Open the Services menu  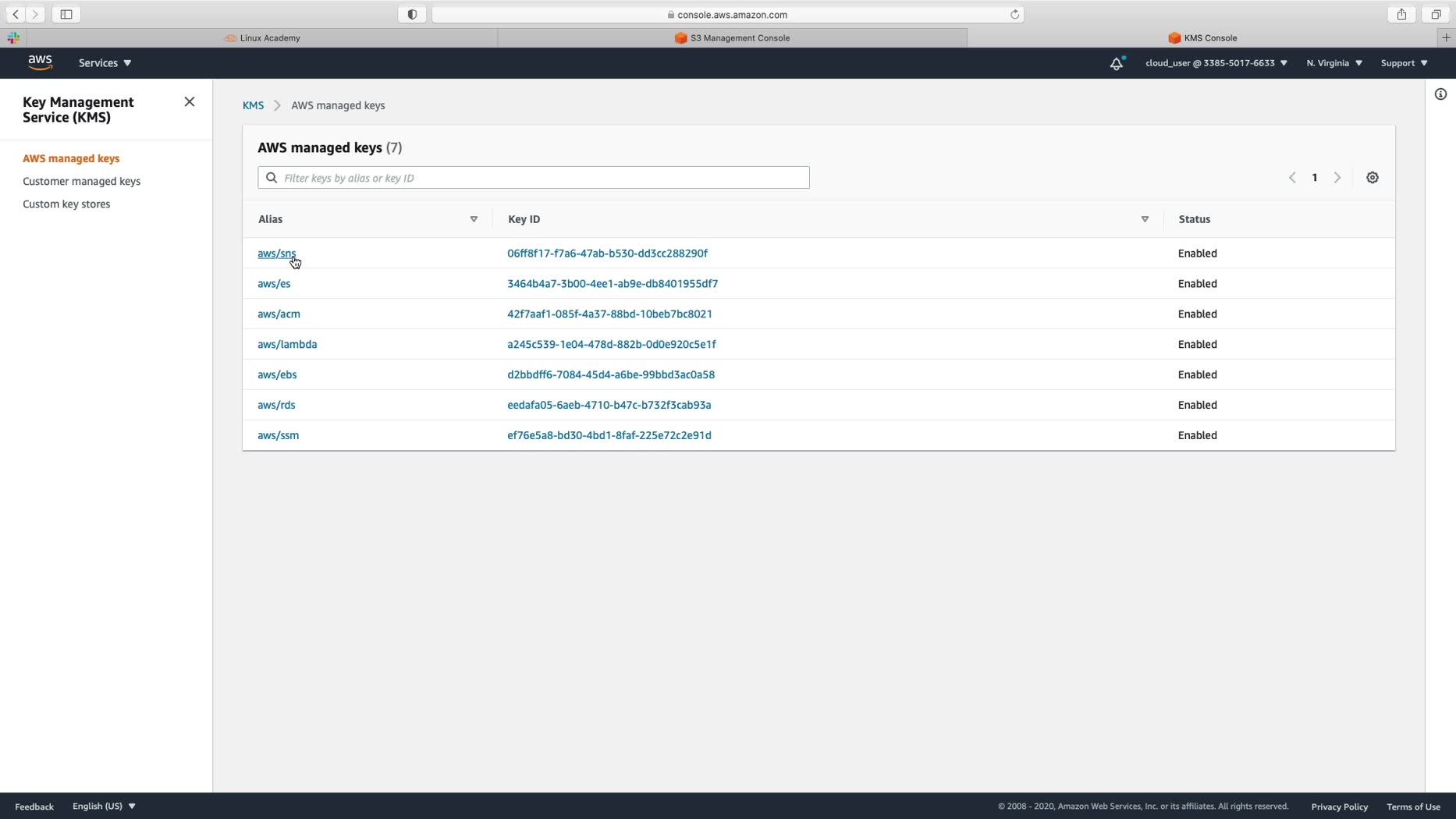click(105, 63)
